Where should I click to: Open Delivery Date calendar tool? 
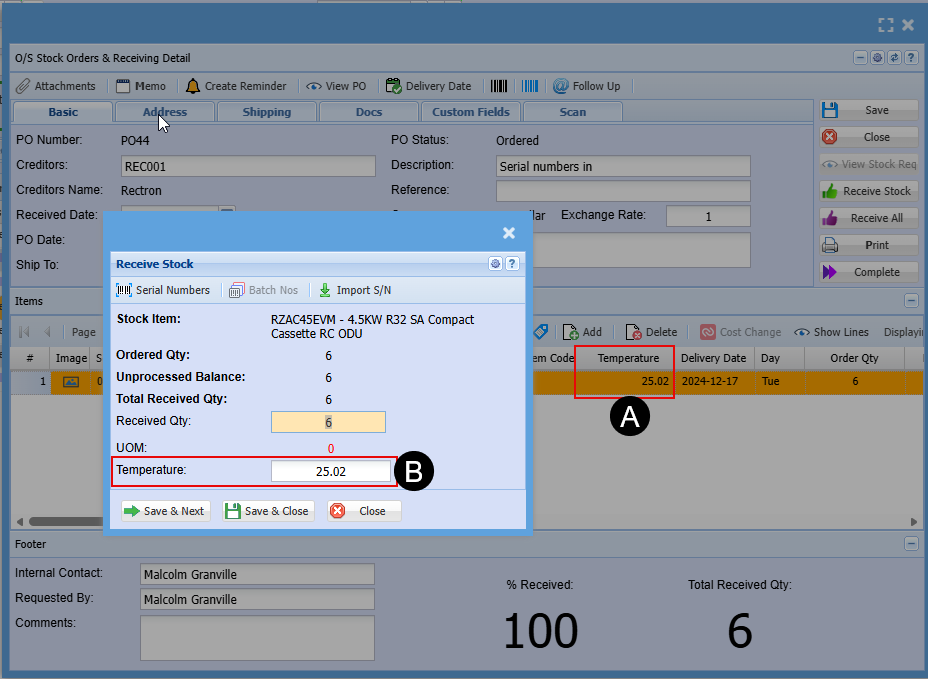click(x=394, y=86)
